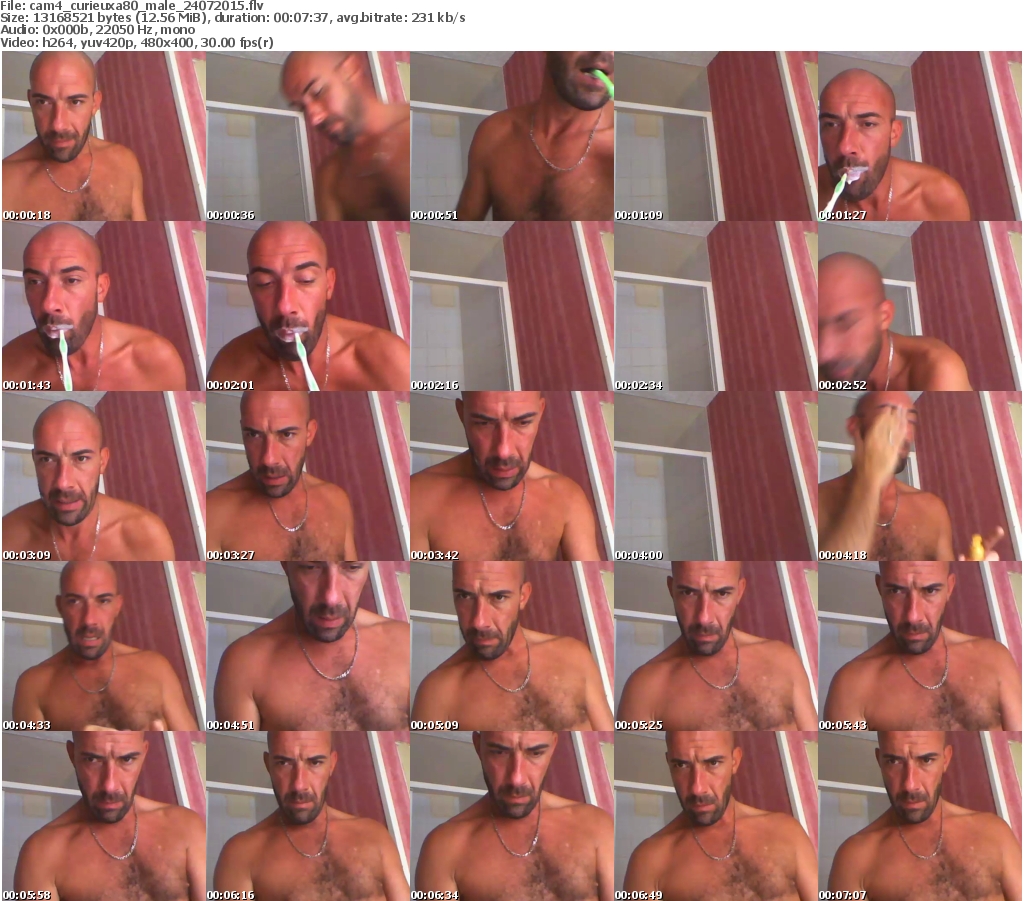Choose the frame stamped 00:06:34
This screenshot has width=1024, height=901.
click(x=512, y=816)
